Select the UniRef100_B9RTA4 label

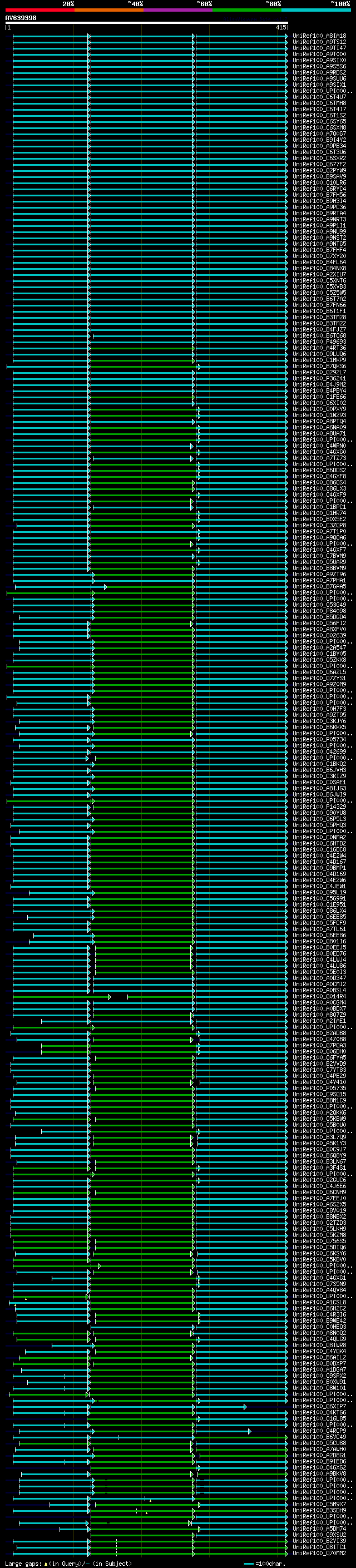click(319, 213)
